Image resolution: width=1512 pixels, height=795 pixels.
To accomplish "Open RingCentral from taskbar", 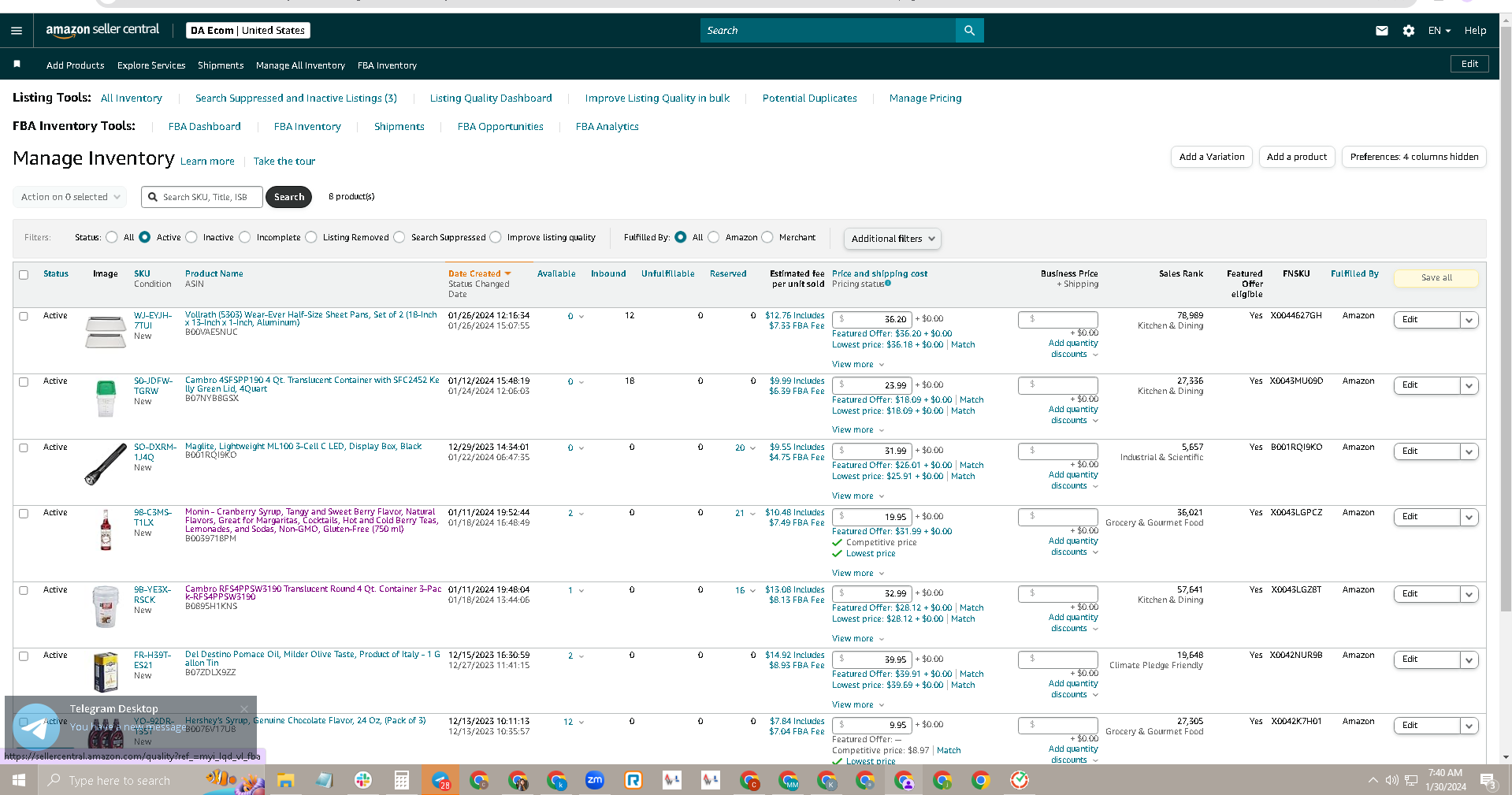I will coord(633,780).
